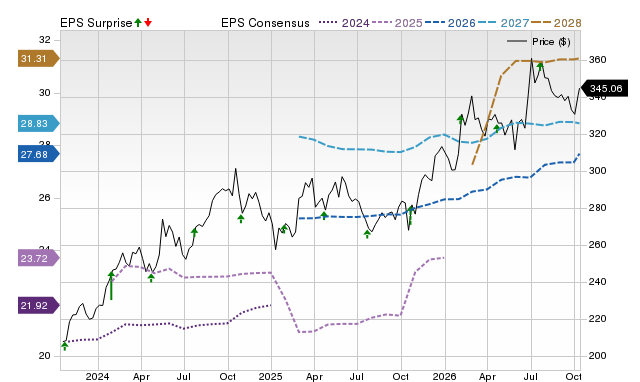Click the 31.31 gold value tag
Image resolution: width=640 pixels, height=382 pixels.
pyautogui.click(x=38, y=59)
